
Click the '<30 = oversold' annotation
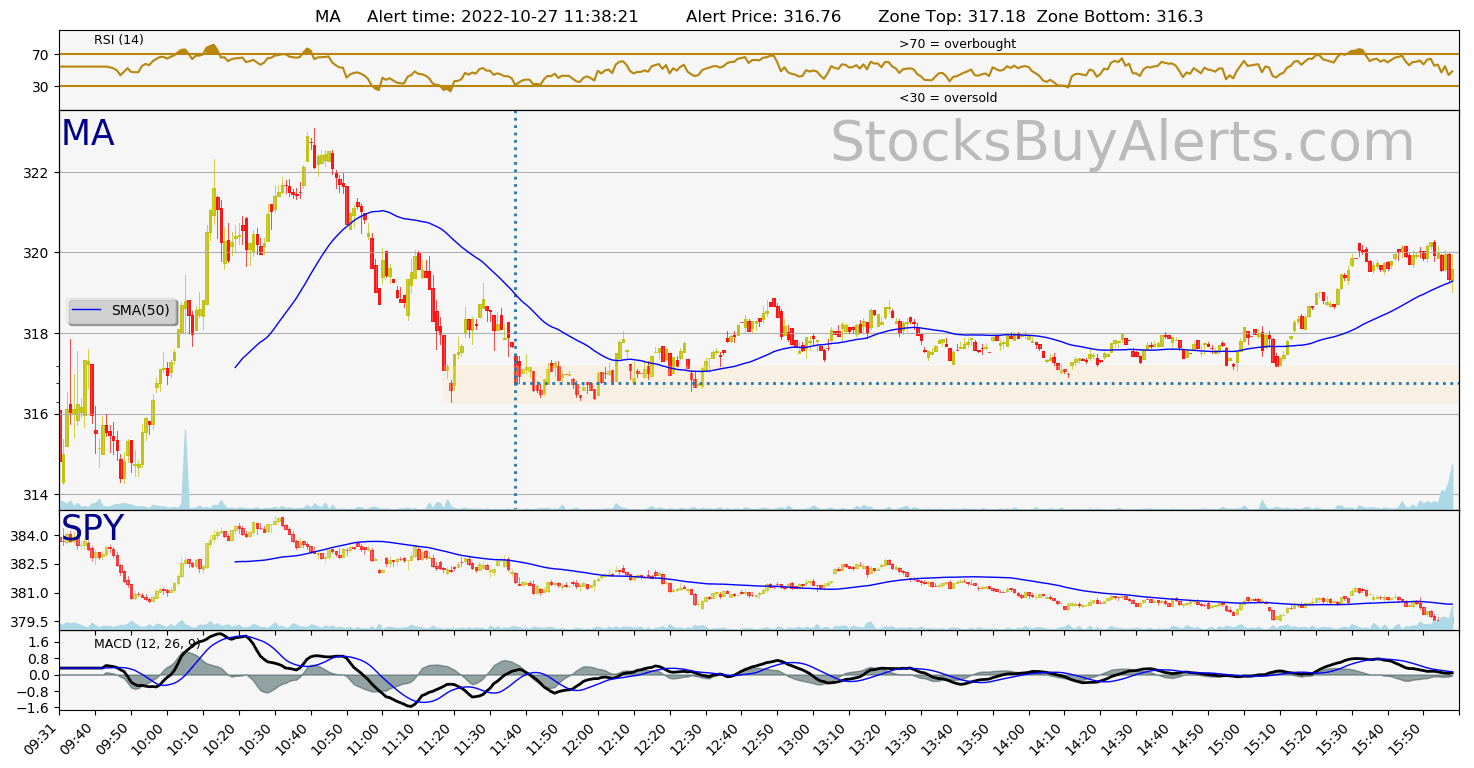[948, 98]
